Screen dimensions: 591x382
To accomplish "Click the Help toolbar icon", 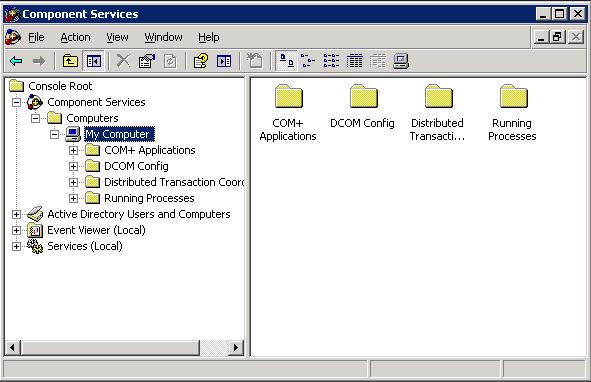I will point(201,61).
